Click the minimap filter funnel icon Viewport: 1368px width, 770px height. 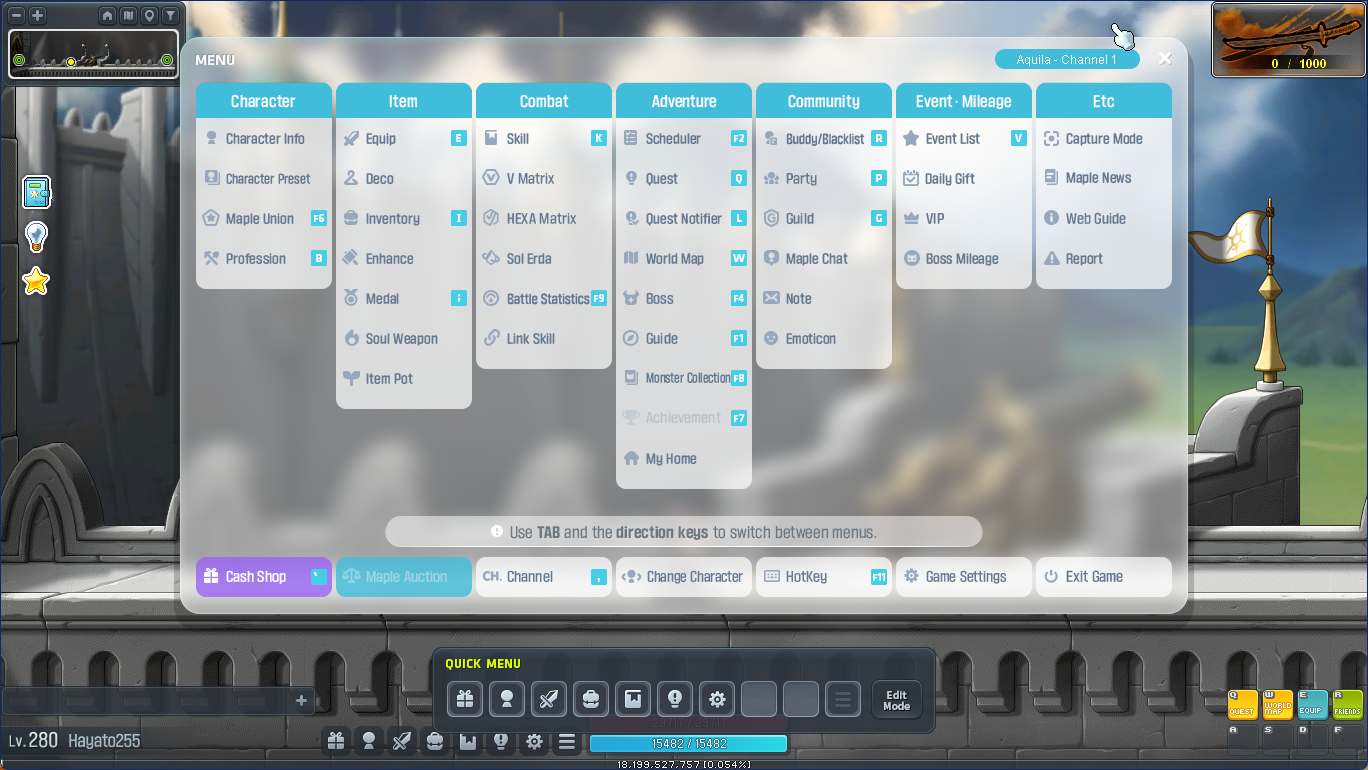170,16
